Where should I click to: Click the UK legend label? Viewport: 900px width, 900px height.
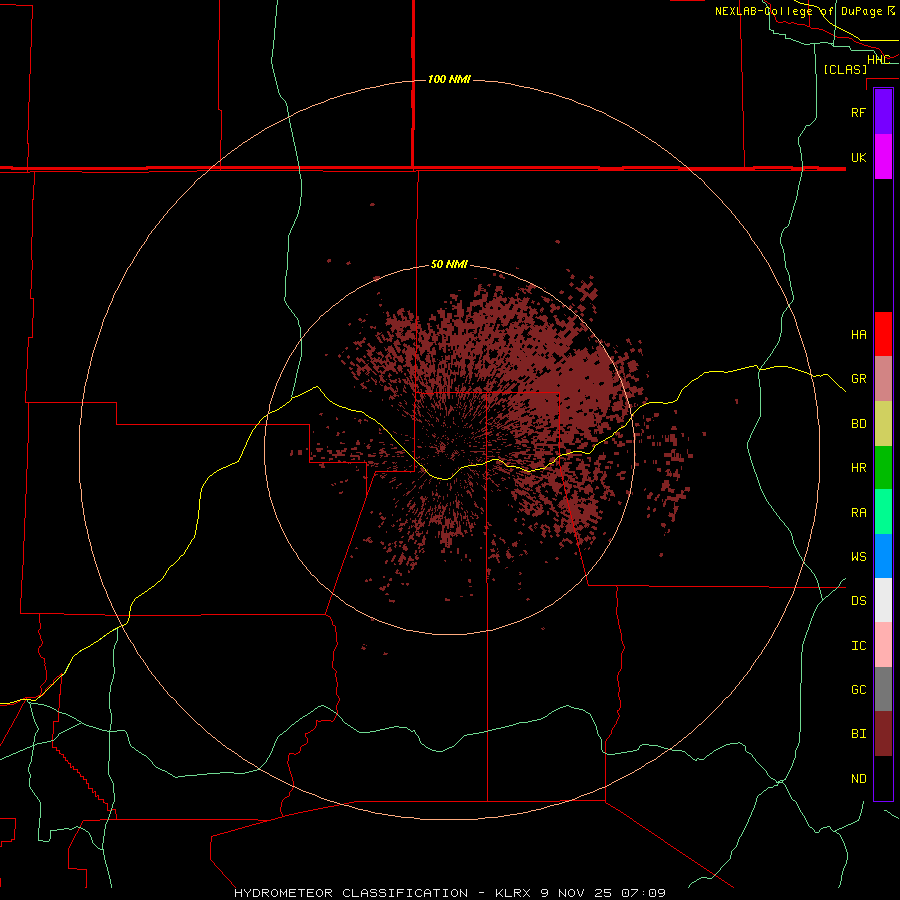pyautogui.click(x=858, y=157)
